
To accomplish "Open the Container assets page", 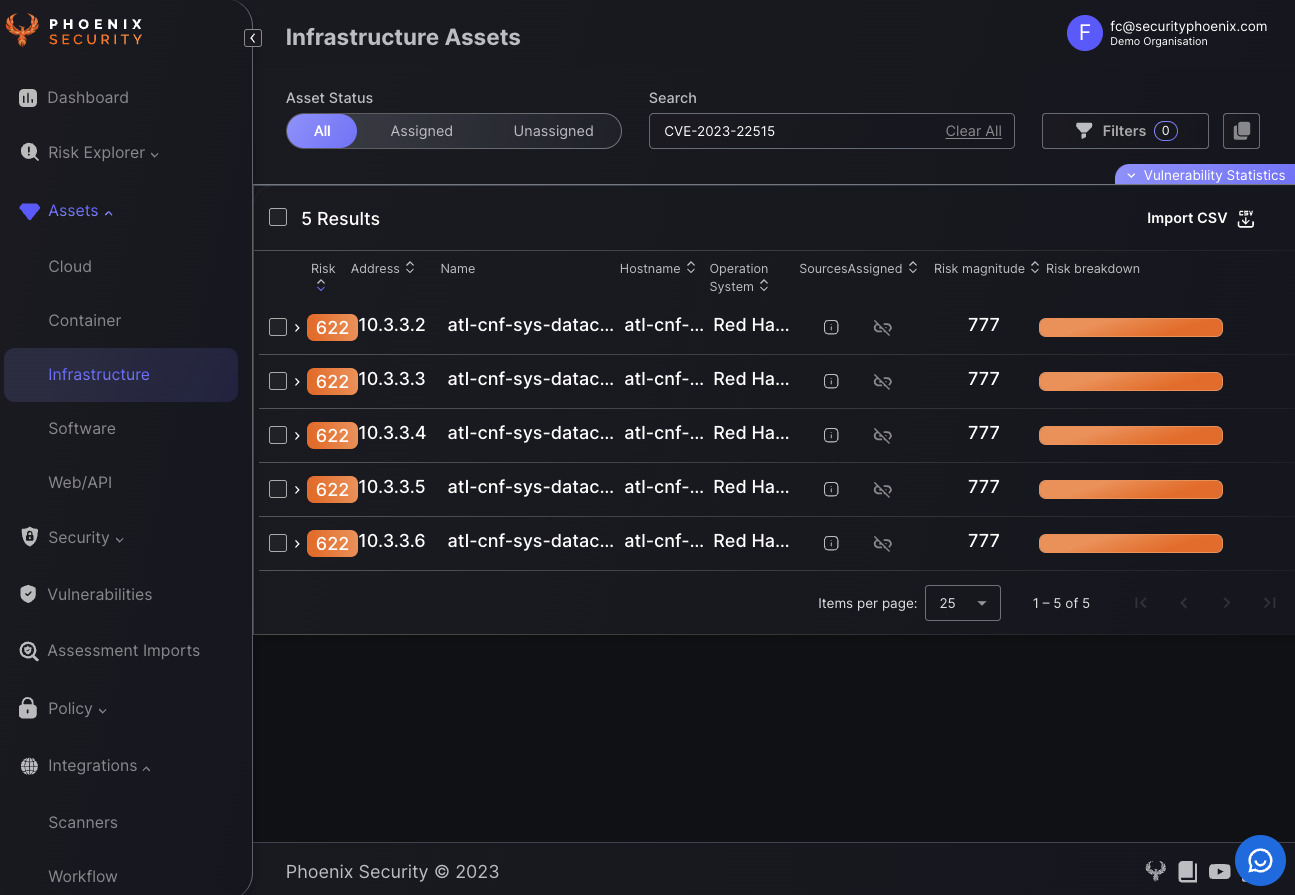I will 85,320.
